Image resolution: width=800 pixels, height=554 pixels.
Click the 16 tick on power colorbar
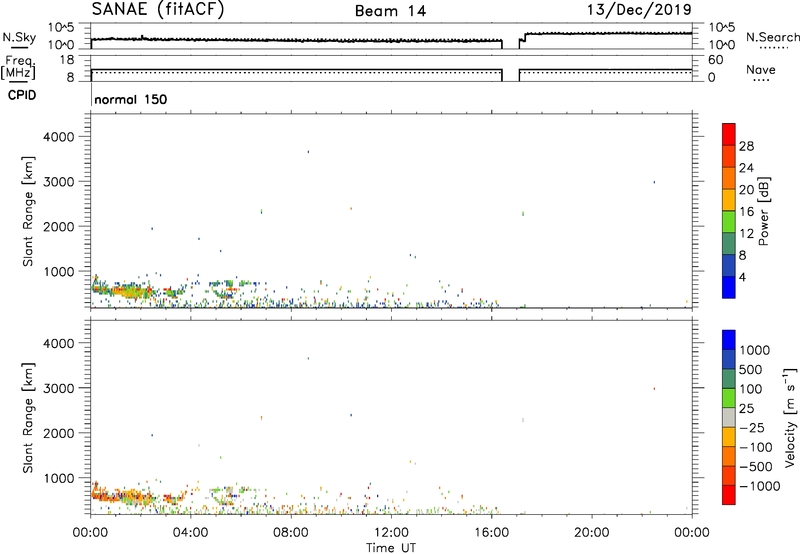pyautogui.click(x=746, y=212)
